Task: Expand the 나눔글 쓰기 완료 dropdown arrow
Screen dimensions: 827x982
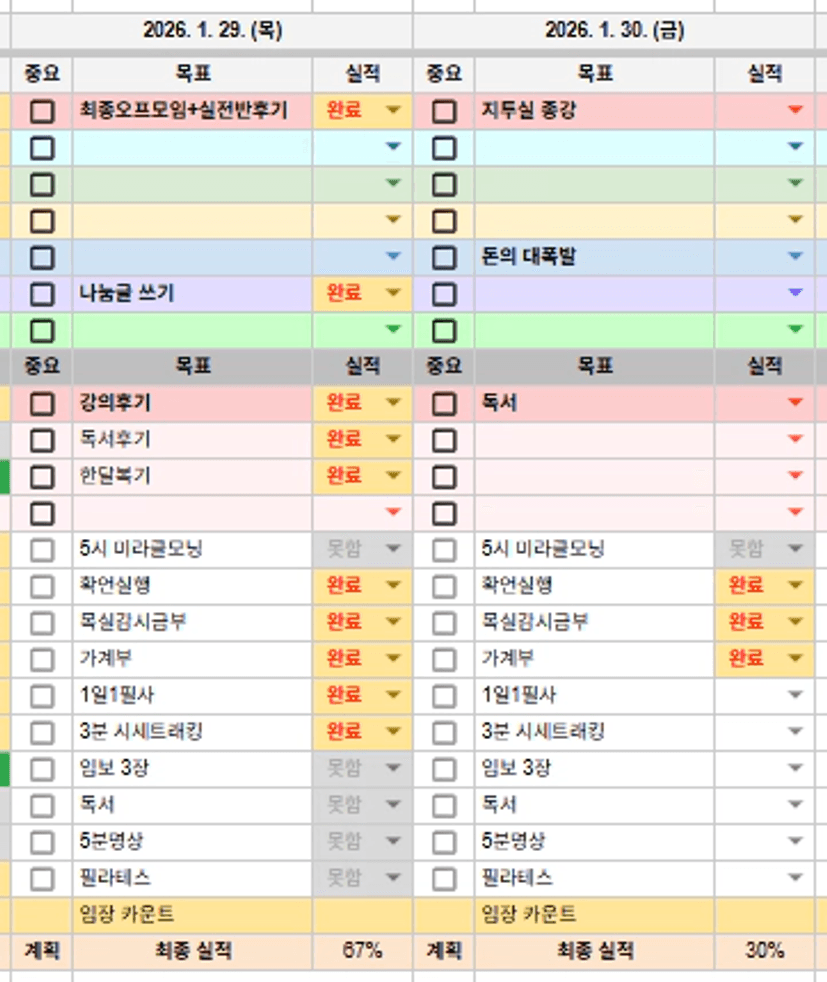Action: (x=392, y=294)
